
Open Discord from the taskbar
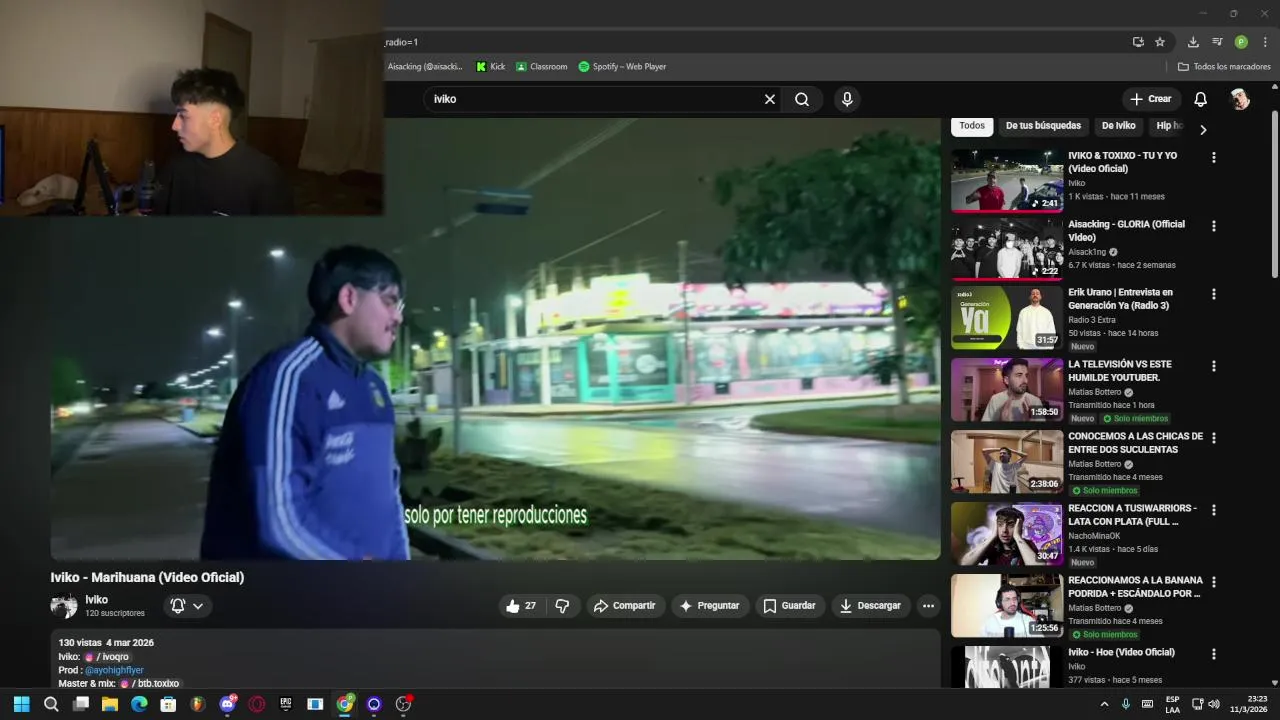(228, 704)
